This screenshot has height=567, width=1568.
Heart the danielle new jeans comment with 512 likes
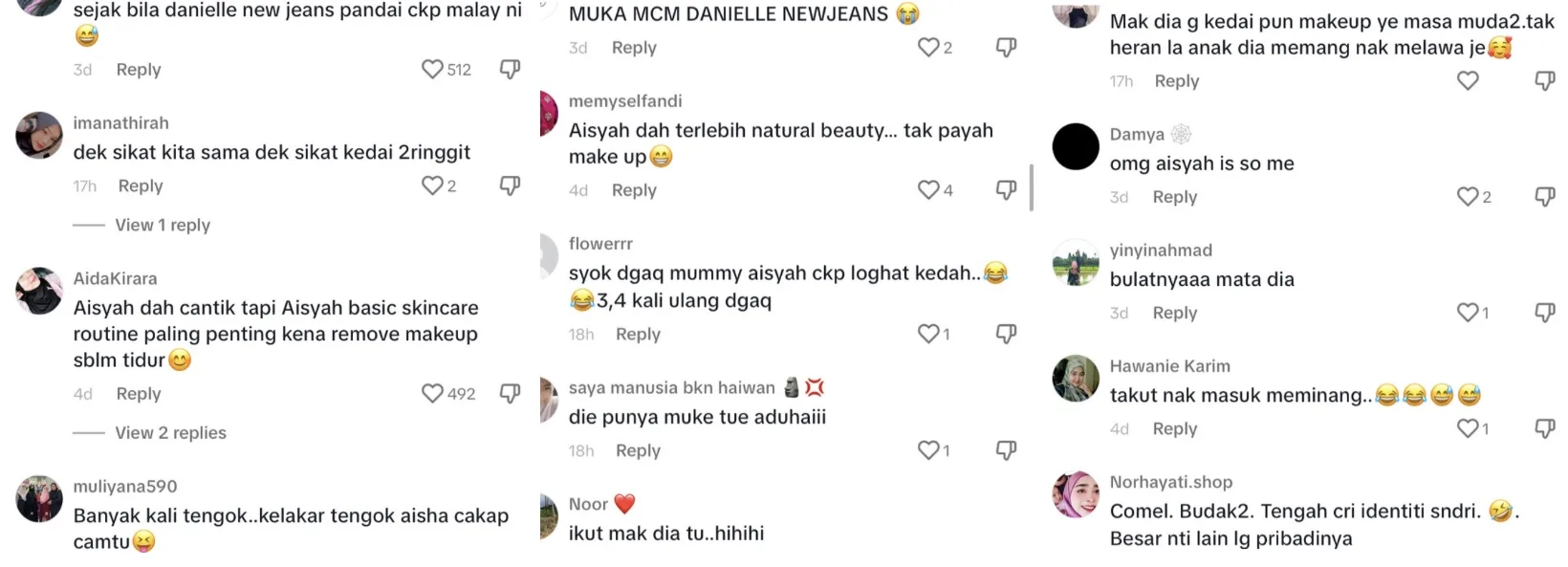[x=433, y=69]
